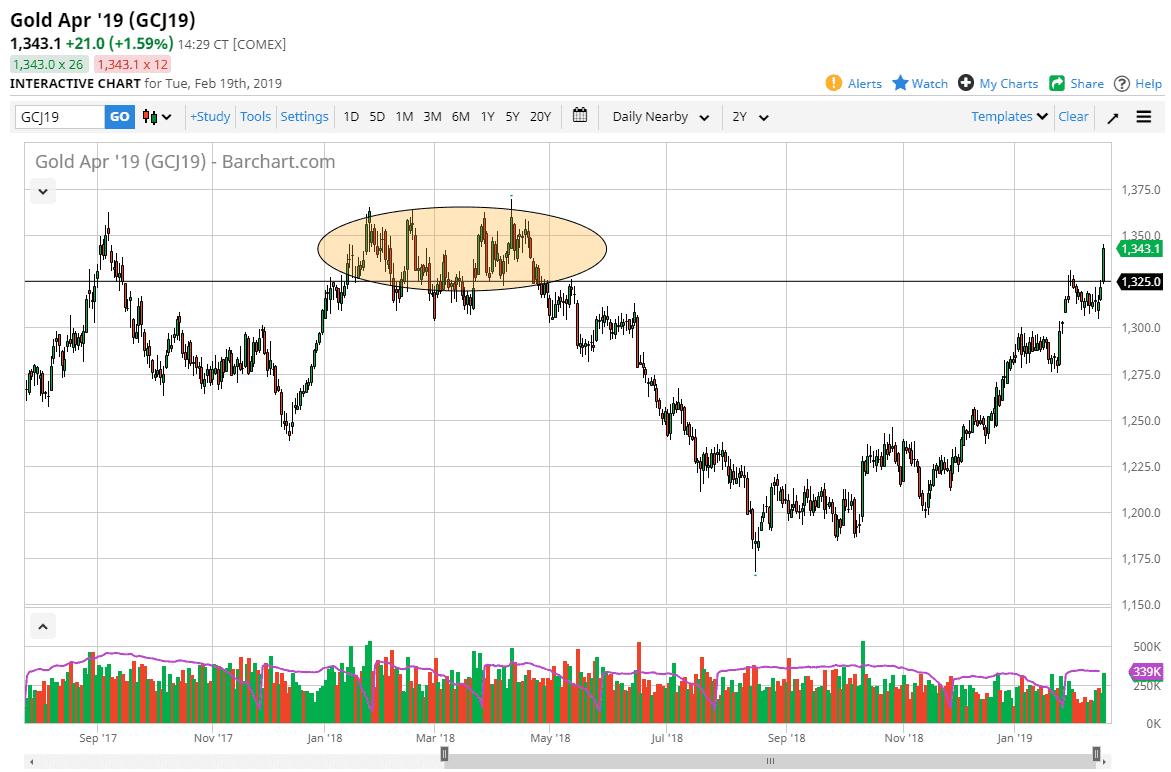Open the 2Y period dropdown
This screenshot has width=1171, height=772.
[750, 117]
